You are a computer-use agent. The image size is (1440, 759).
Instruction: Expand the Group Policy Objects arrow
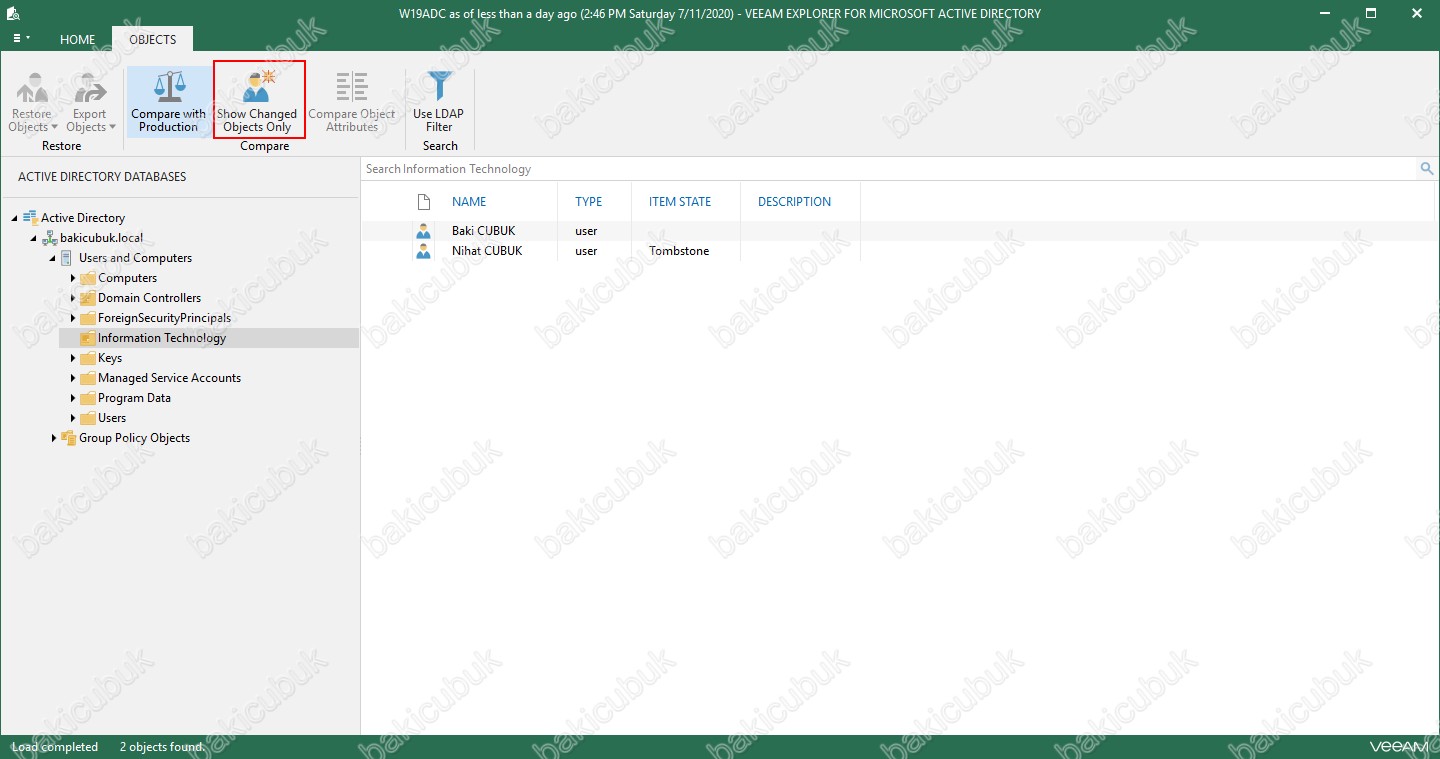(x=53, y=438)
